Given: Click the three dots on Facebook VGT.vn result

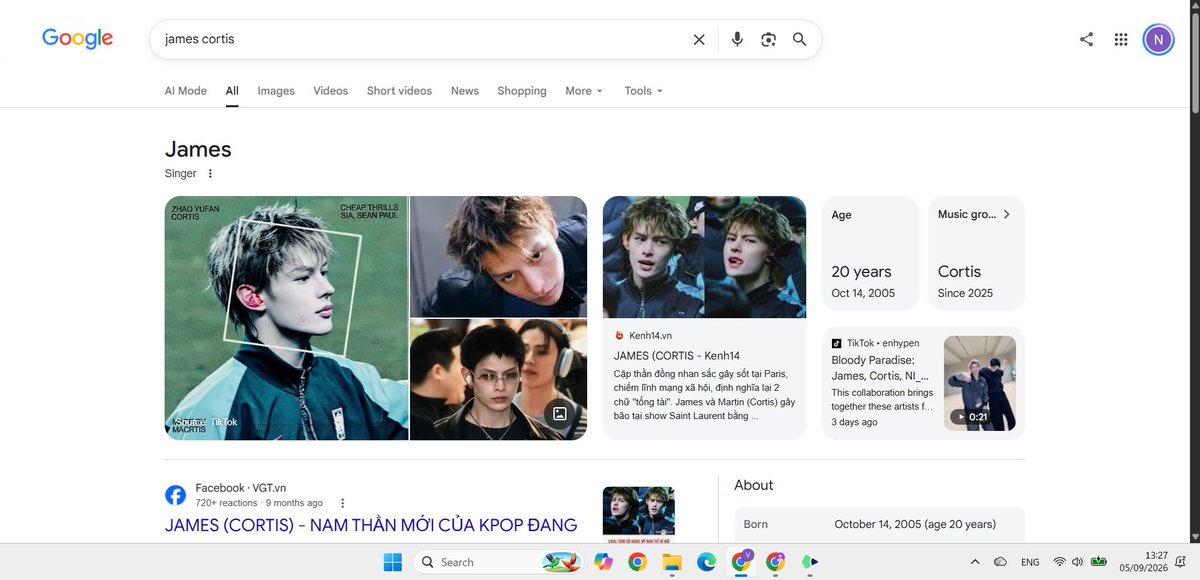Looking at the screenshot, I should click(x=342, y=503).
